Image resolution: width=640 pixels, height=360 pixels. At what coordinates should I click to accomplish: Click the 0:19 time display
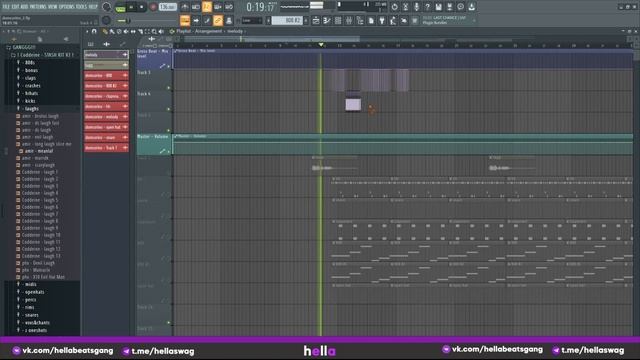[x=260, y=7]
